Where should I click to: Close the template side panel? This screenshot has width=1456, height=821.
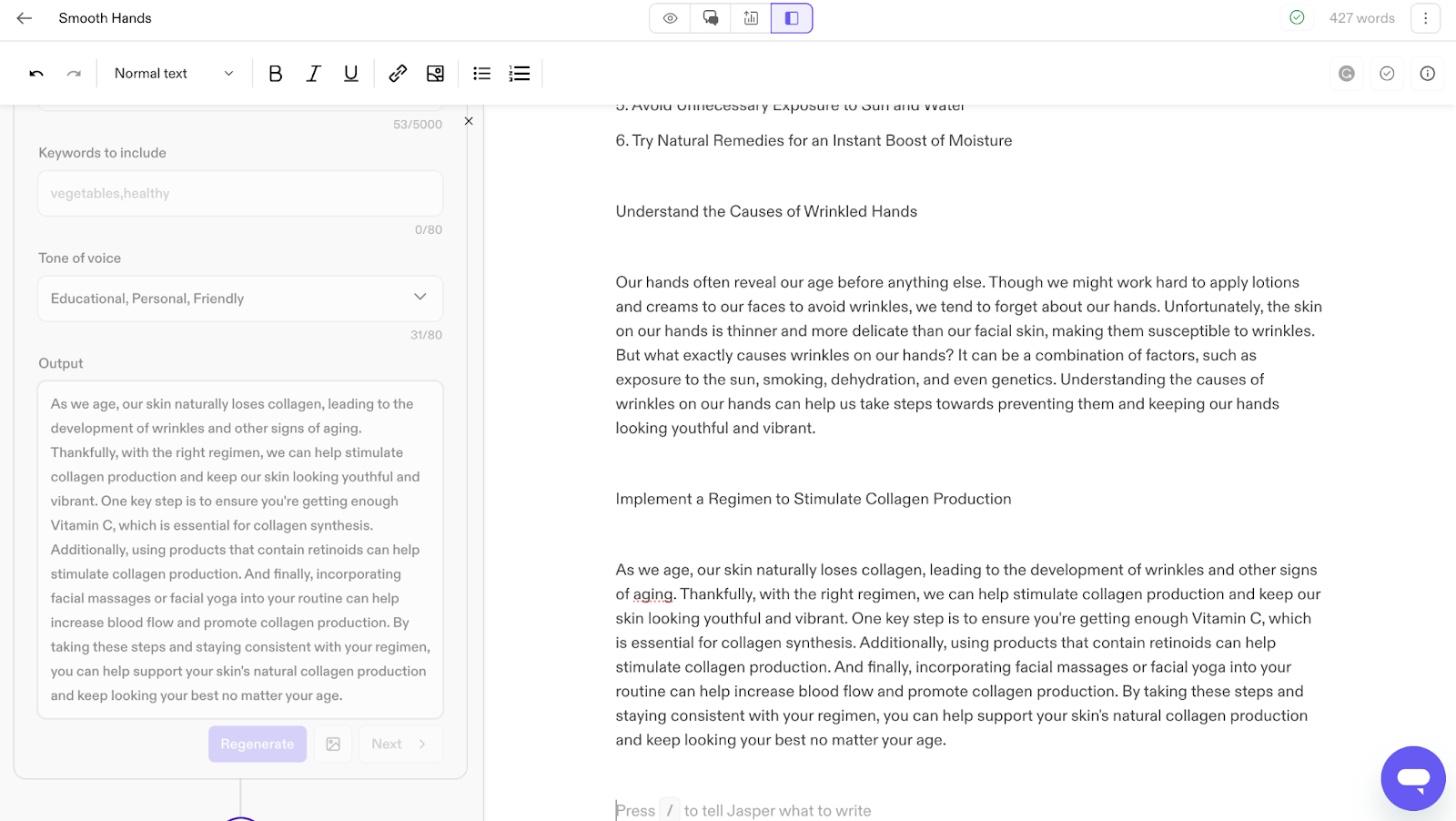coord(469,121)
